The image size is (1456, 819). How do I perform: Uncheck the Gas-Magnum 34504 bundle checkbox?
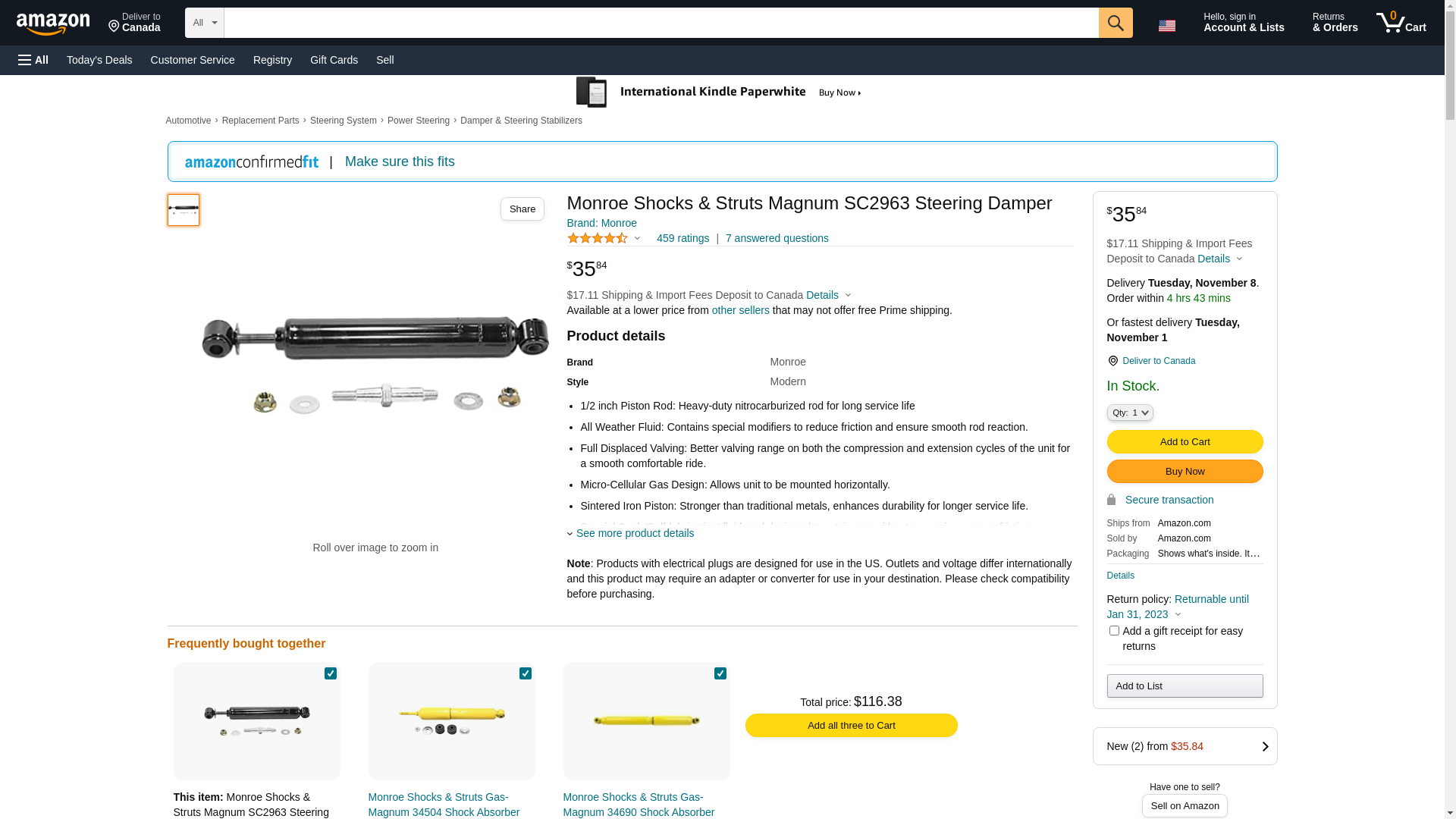526,673
